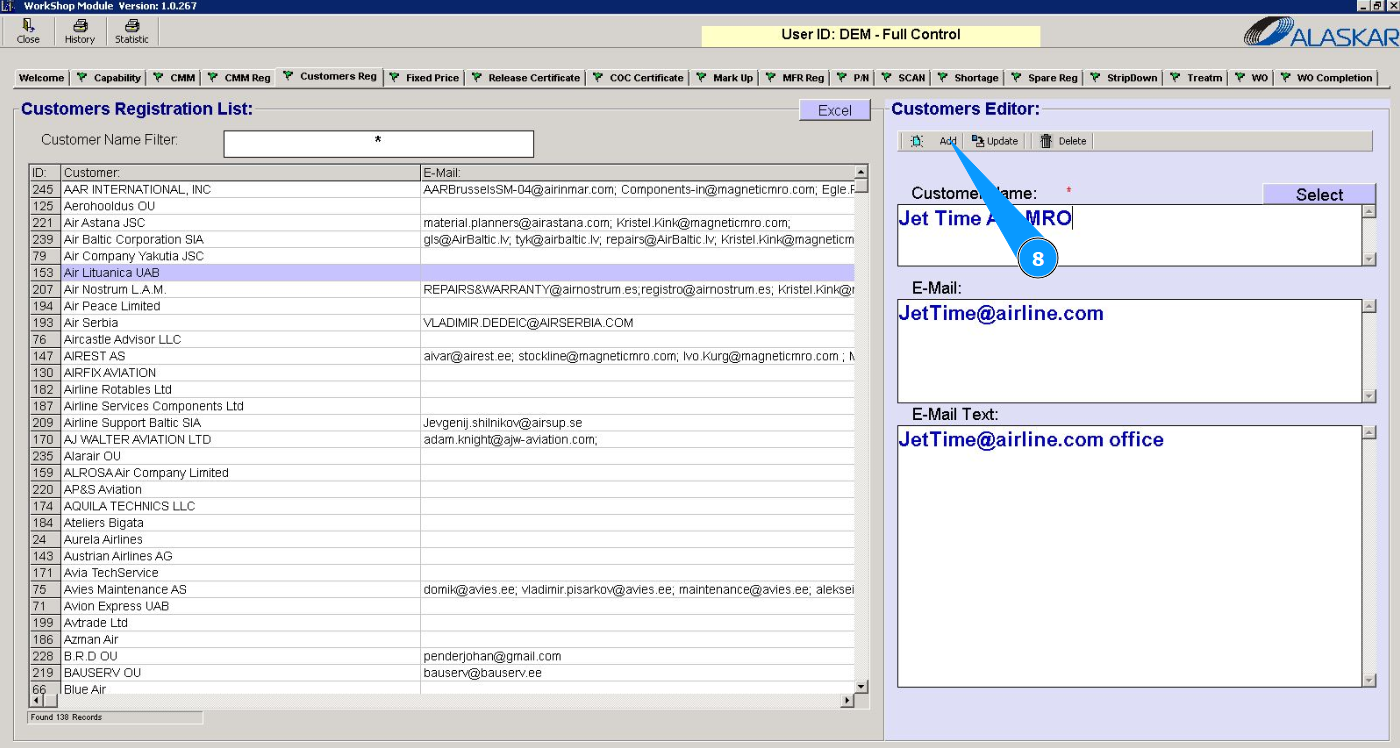Viewport: 1400px width, 749px height.
Task: Click the Customer column header
Action: [x=240, y=173]
